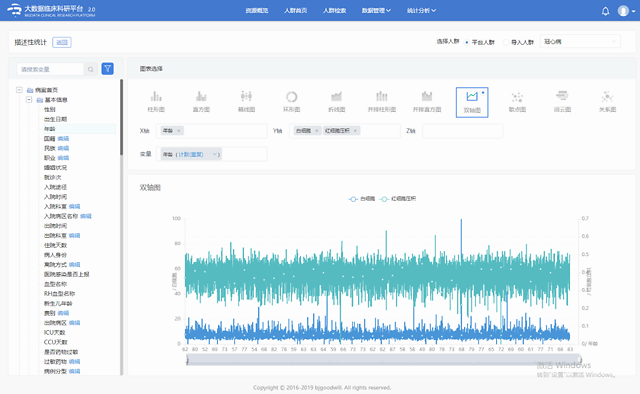Click the blue filter funnel button
This screenshot has width=640, height=394.
[107, 69]
